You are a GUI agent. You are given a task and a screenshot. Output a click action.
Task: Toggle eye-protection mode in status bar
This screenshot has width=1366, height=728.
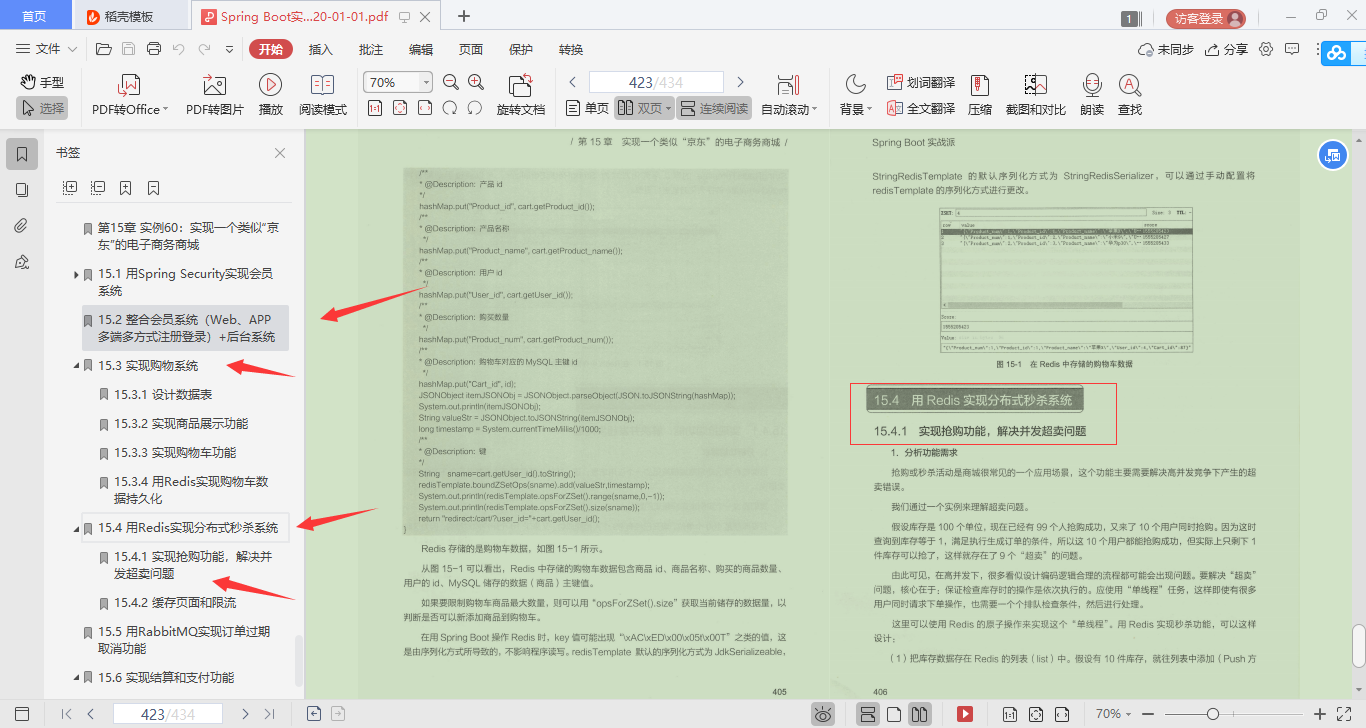[823, 714]
